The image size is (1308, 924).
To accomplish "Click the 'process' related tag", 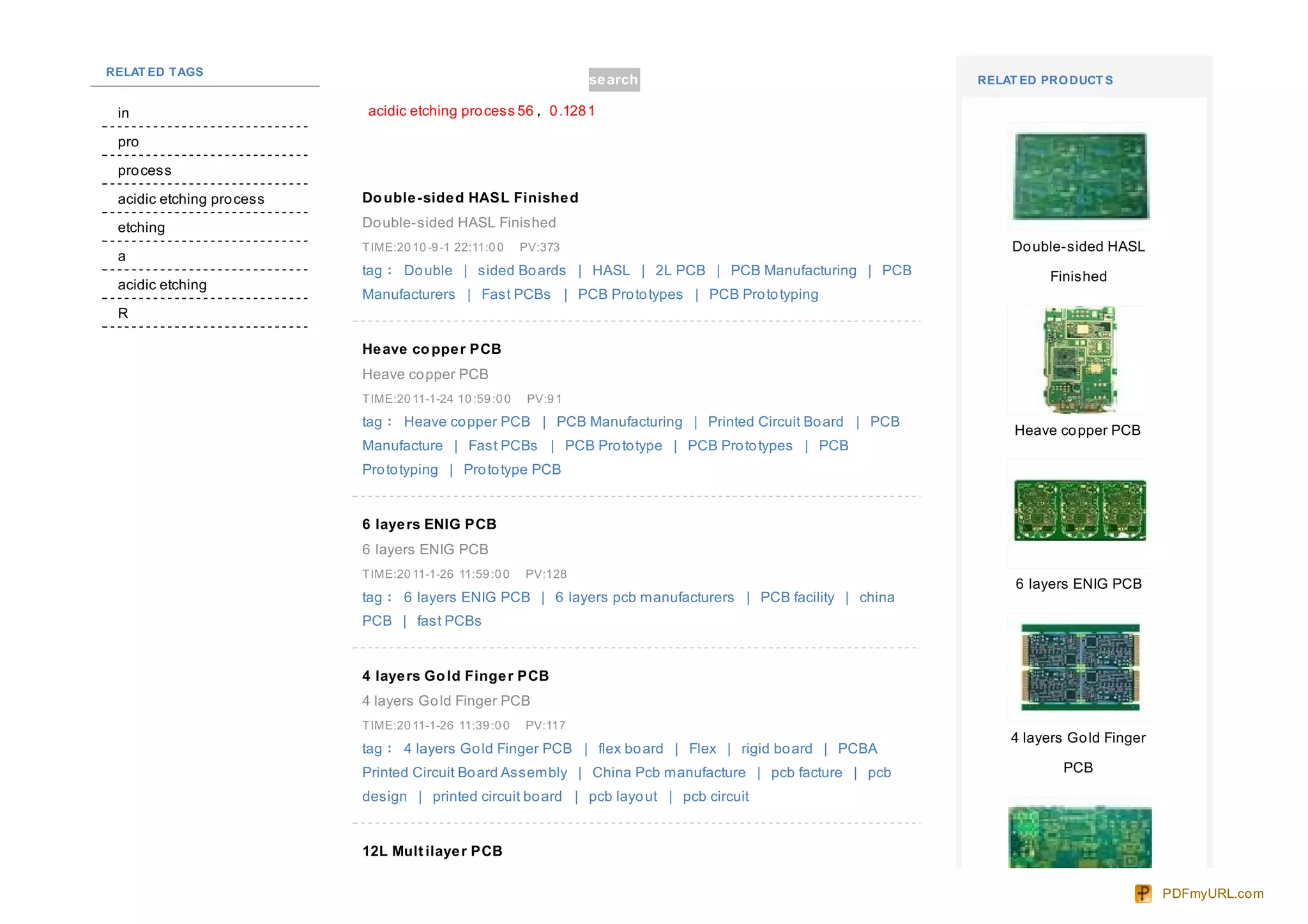I will click(144, 170).
